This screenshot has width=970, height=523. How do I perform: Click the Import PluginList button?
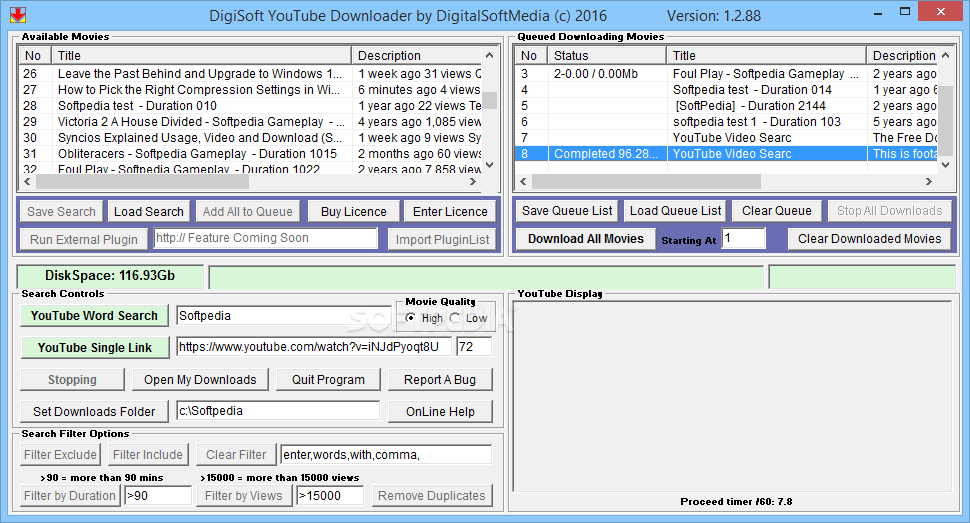[442, 240]
